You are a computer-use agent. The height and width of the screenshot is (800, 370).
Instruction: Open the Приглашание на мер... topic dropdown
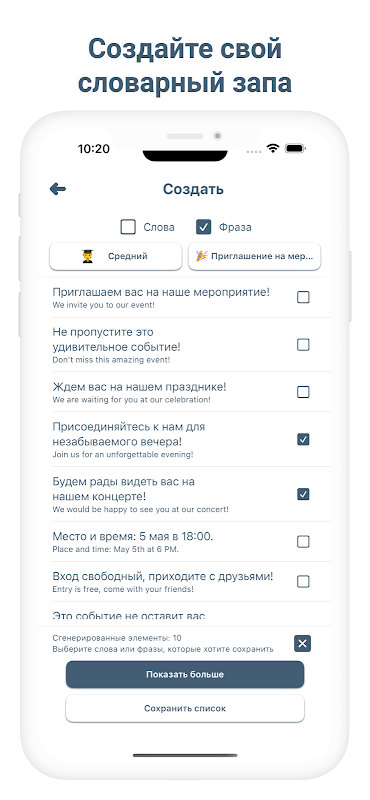click(254, 256)
